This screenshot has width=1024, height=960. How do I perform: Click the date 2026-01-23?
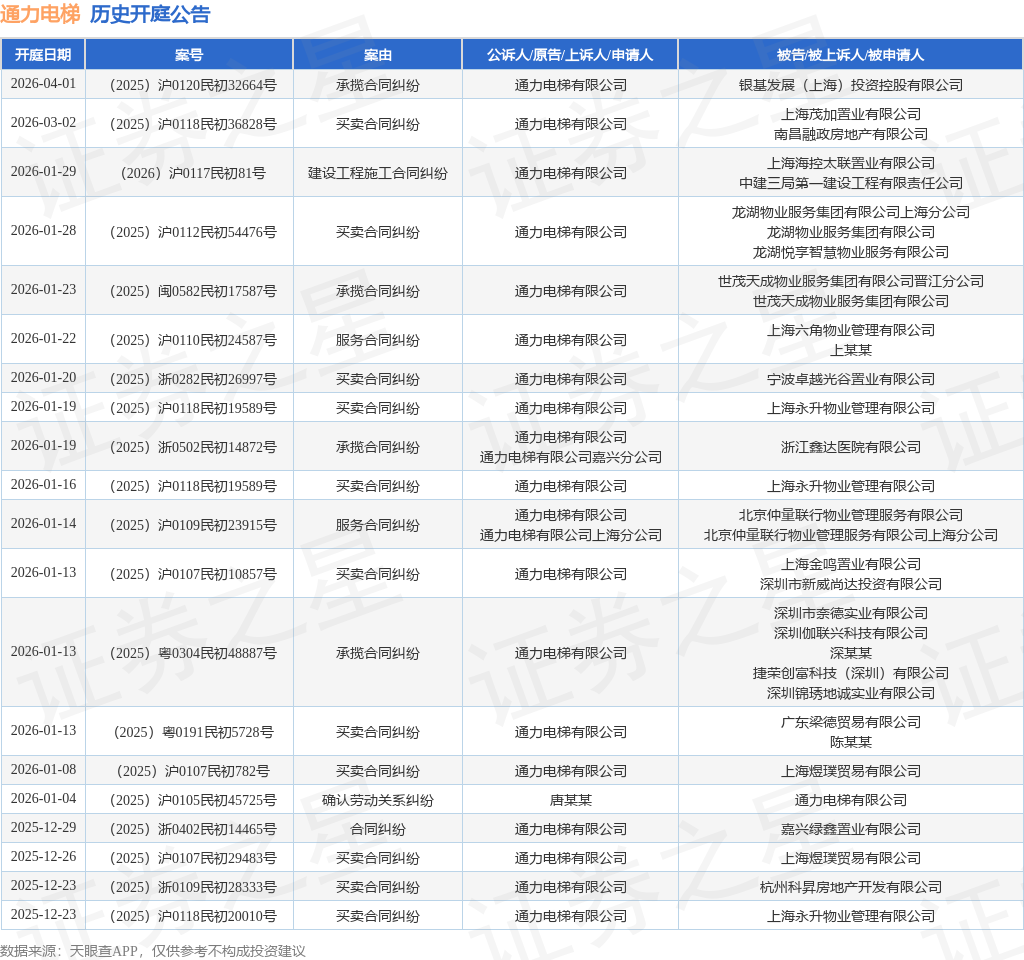pos(43,289)
